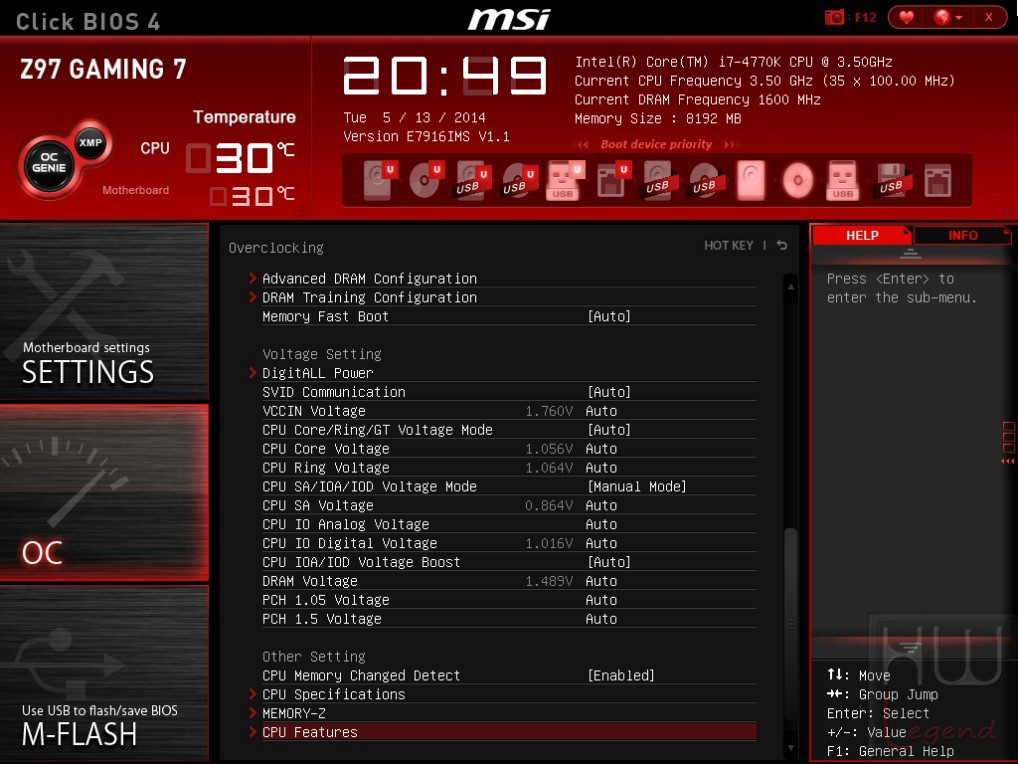This screenshot has width=1018, height=764.
Task: Click the Memory Size : 8192 MB text
Action: (x=658, y=119)
